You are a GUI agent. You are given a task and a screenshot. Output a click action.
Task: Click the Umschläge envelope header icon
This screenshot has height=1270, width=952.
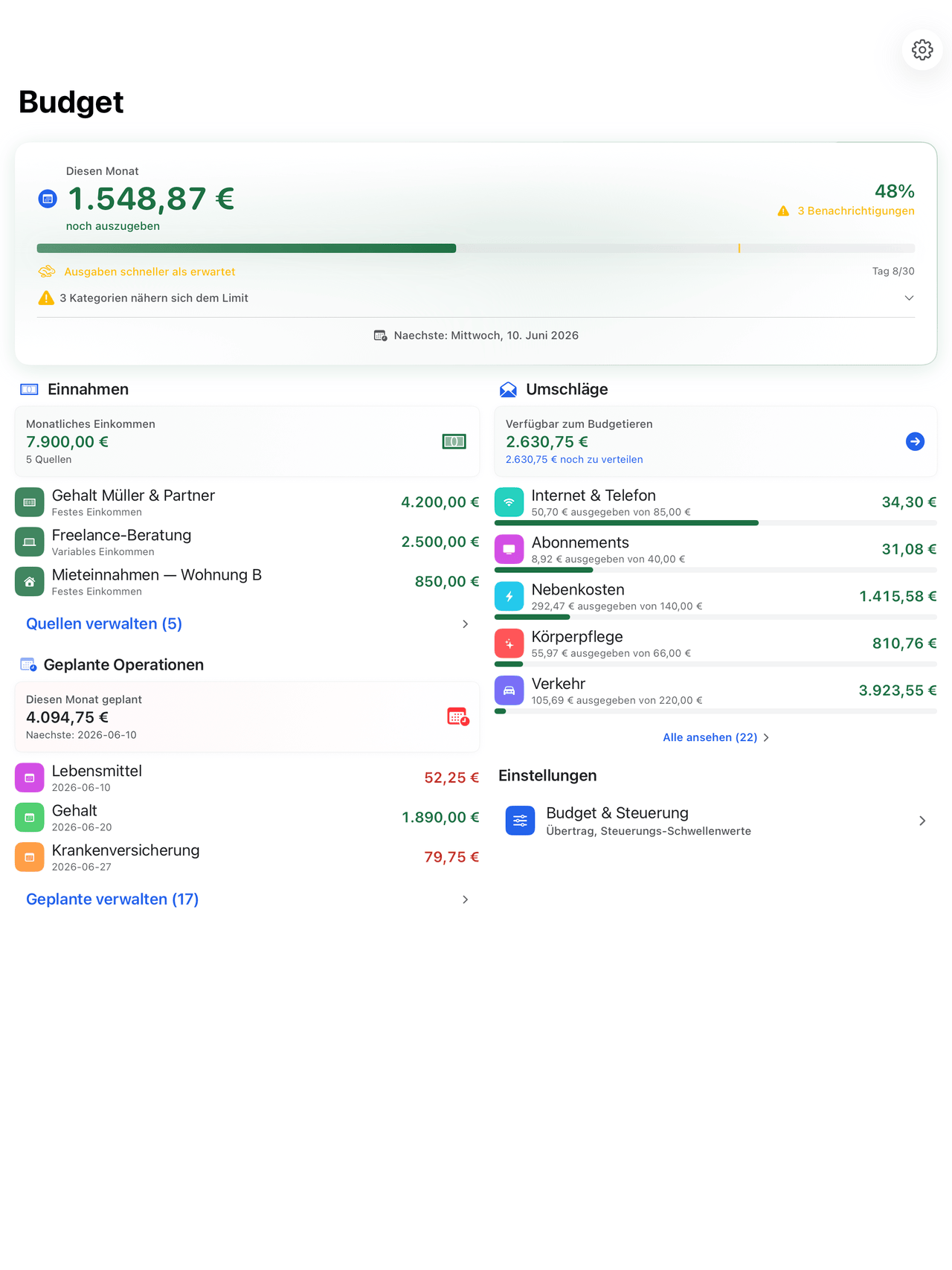click(508, 389)
